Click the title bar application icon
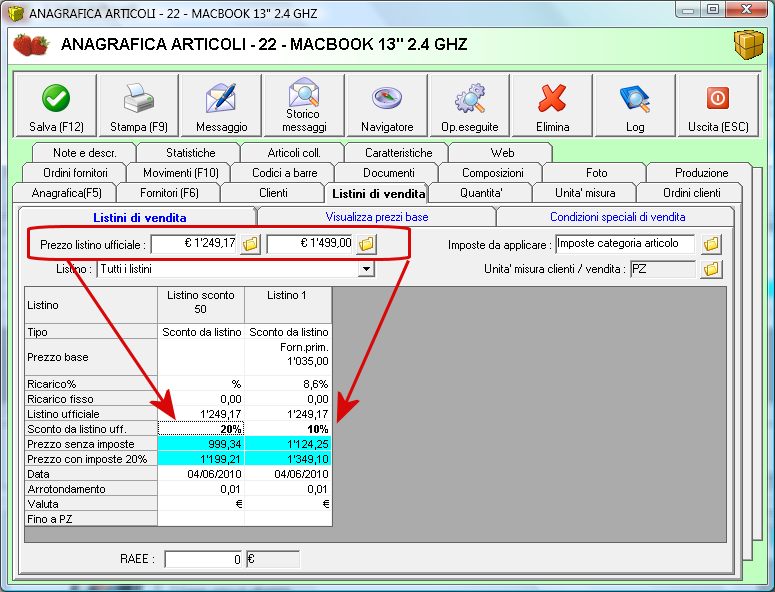Image resolution: width=775 pixels, height=592 pixels. pyautogui.click(x=16, y=13)
